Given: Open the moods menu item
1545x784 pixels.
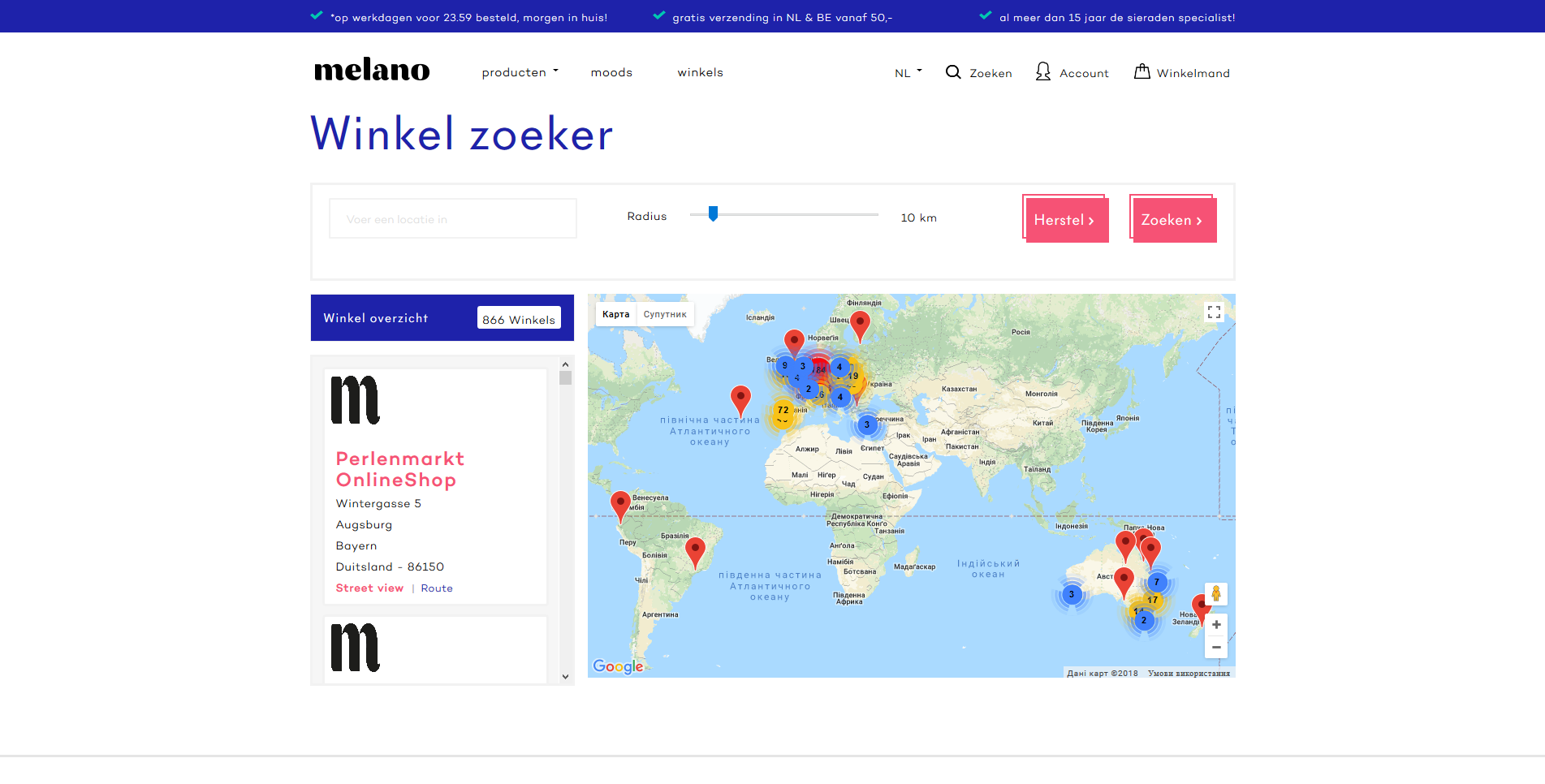Looking at the screenshot, I should tap(611, 72).
